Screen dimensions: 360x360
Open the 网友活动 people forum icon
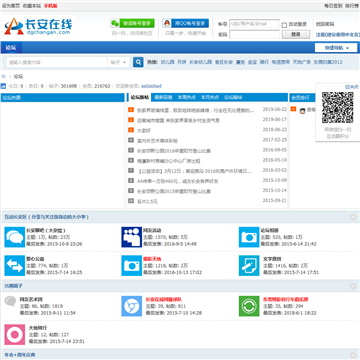coord(132,237)
